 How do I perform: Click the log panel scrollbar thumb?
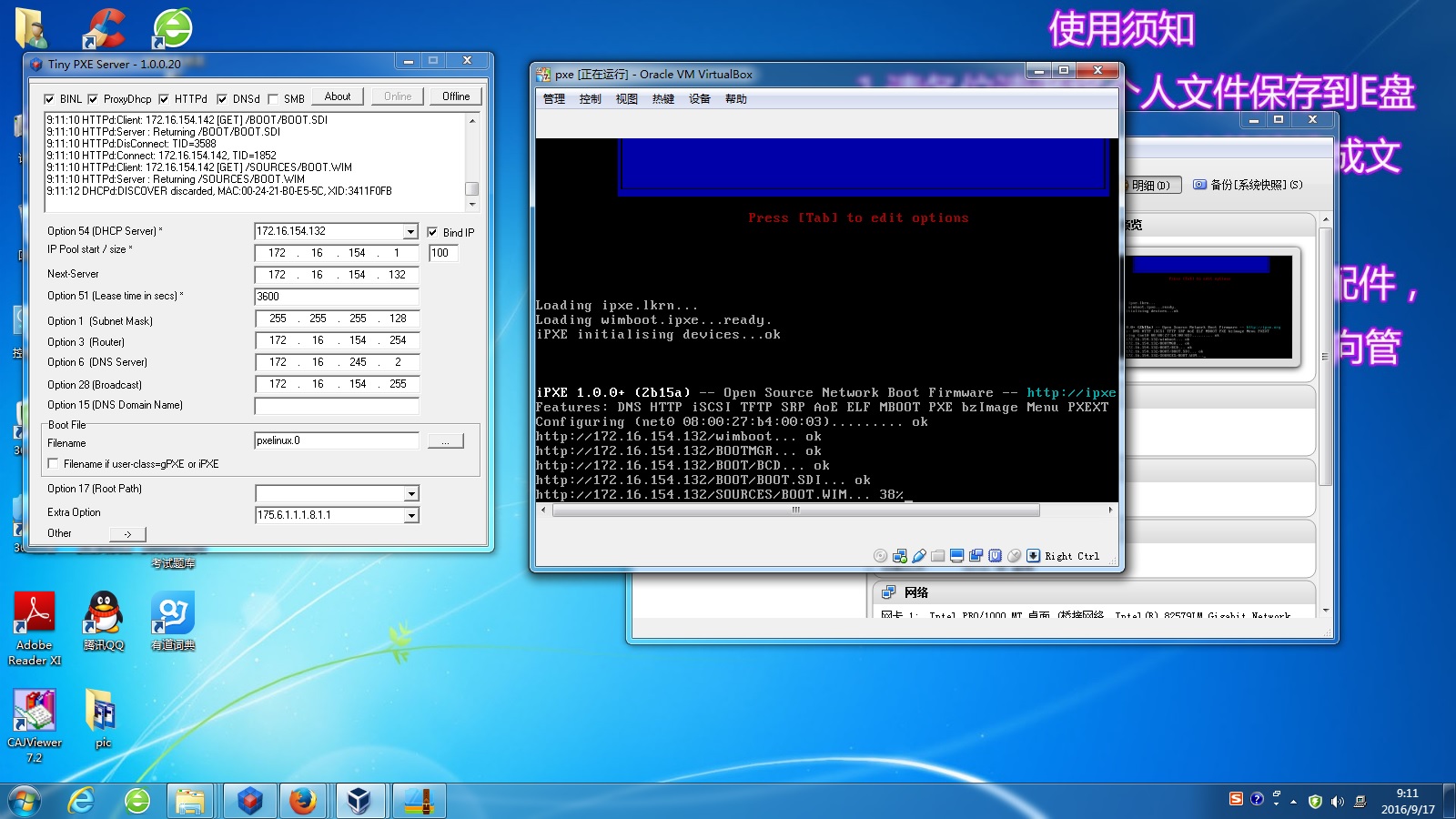coord(471,189)
